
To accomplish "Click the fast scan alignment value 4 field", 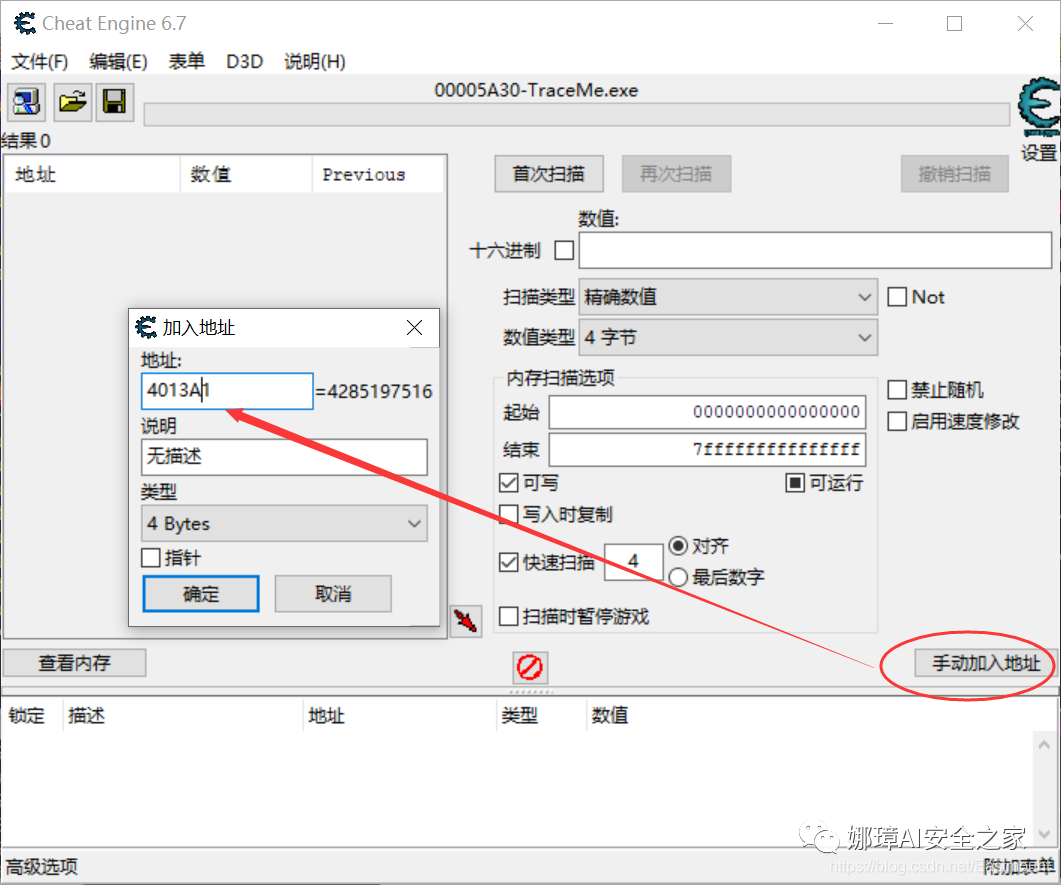I will click(633, 562).
